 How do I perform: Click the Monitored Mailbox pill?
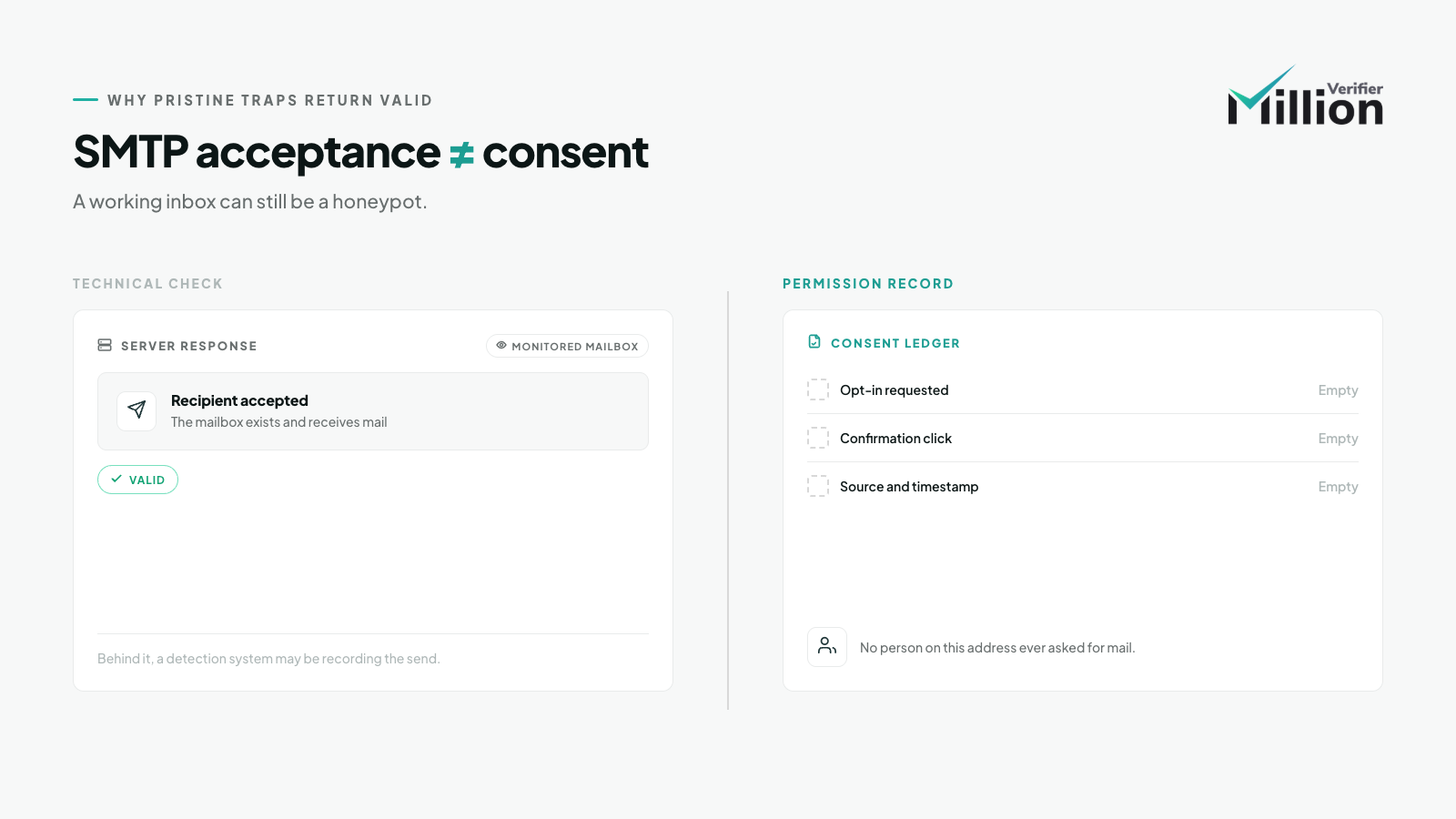(567, 346)
